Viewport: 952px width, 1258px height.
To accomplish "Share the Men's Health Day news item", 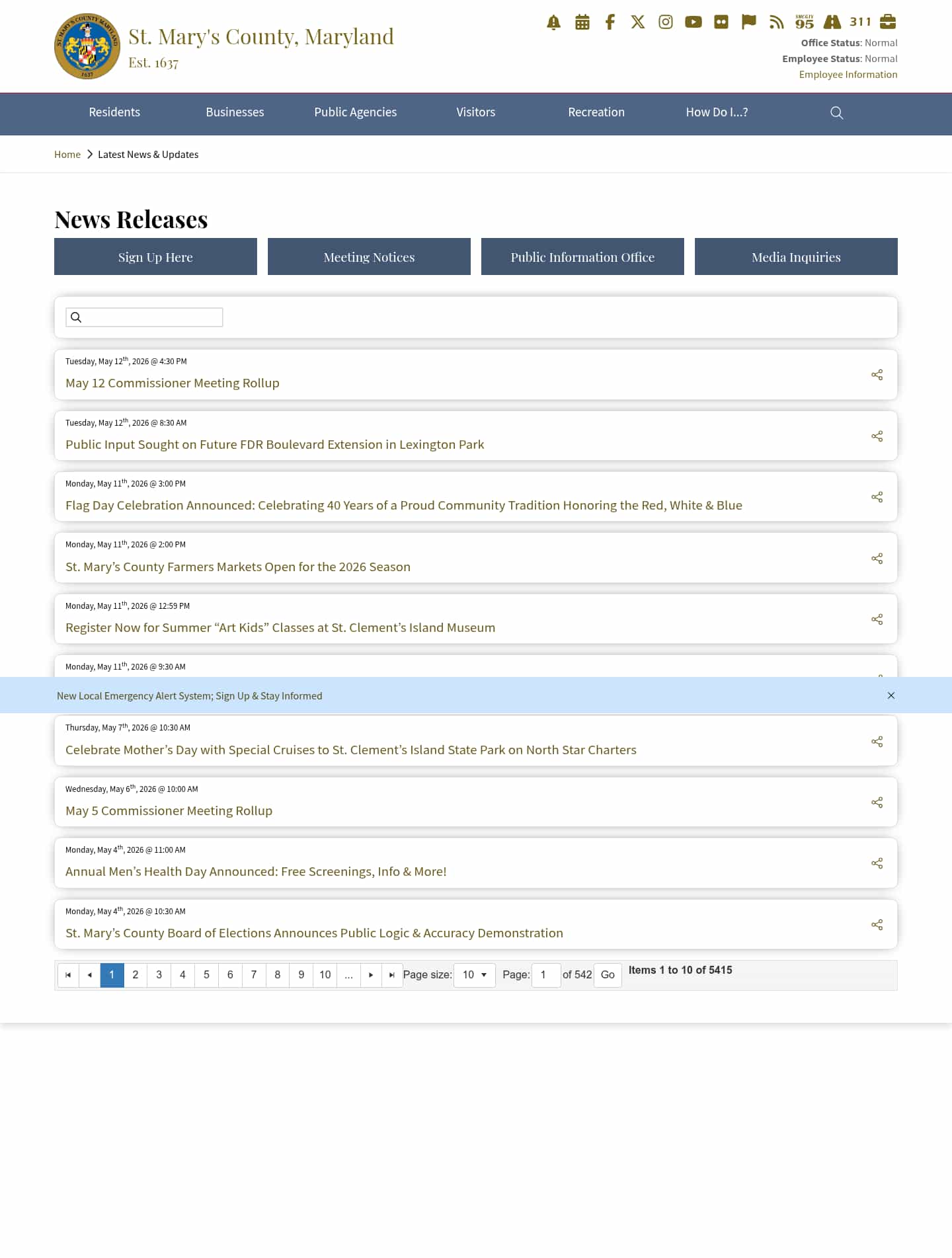I will tap(877, 863).
